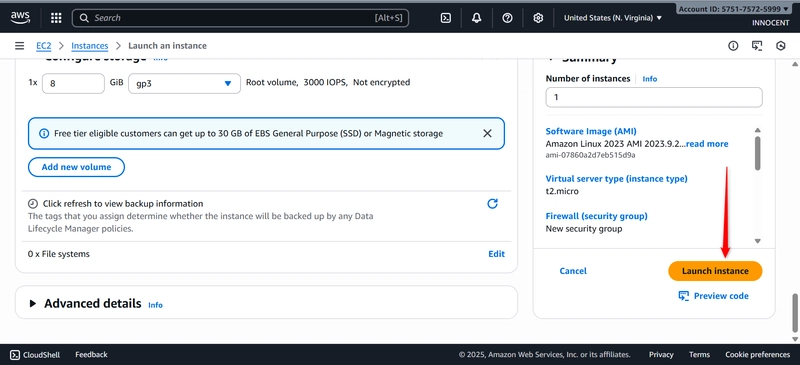Open Info link beside Advanced details
The height and width of the screenshot is (365, 800).
pyautogui.click(x=155, y=305)
